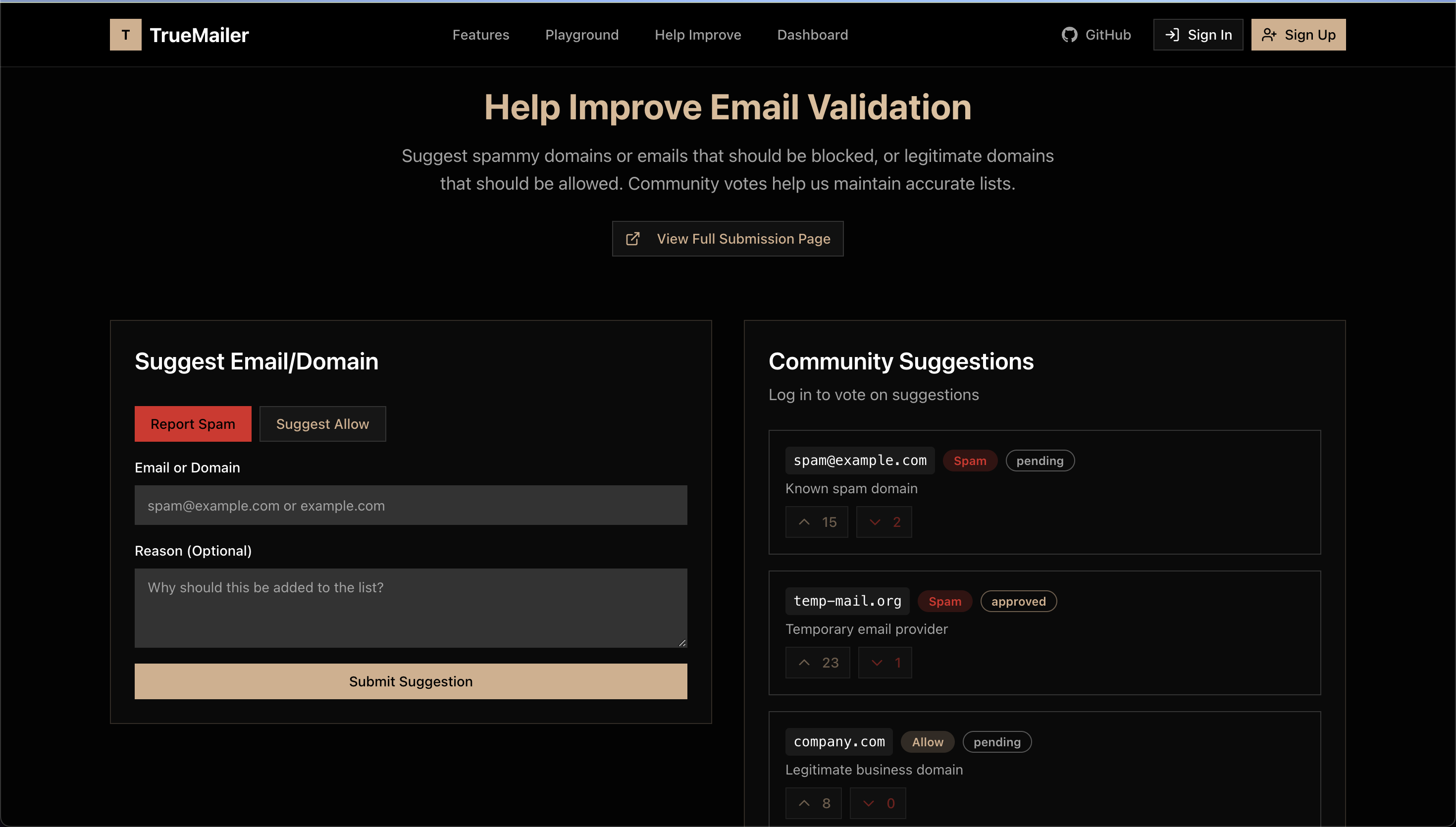The image size is (1456, 827).
Task: Select the Report Spam toggle
Action: (193, 424)
